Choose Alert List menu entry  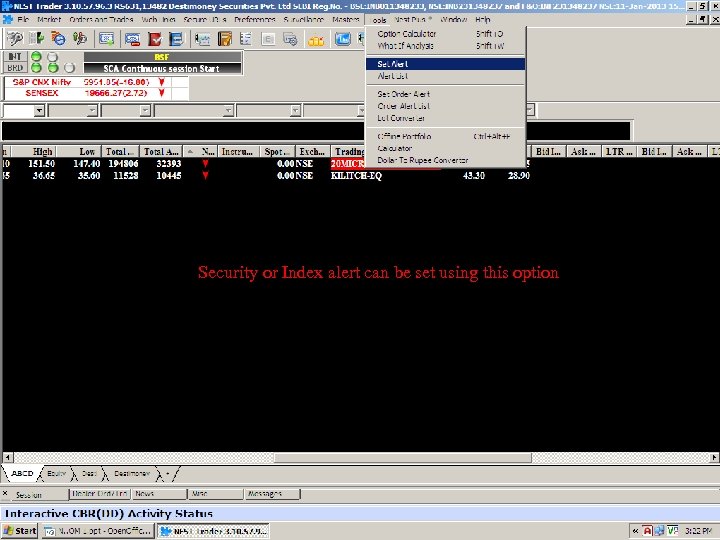pyautogui.click(x=445, y=76)
